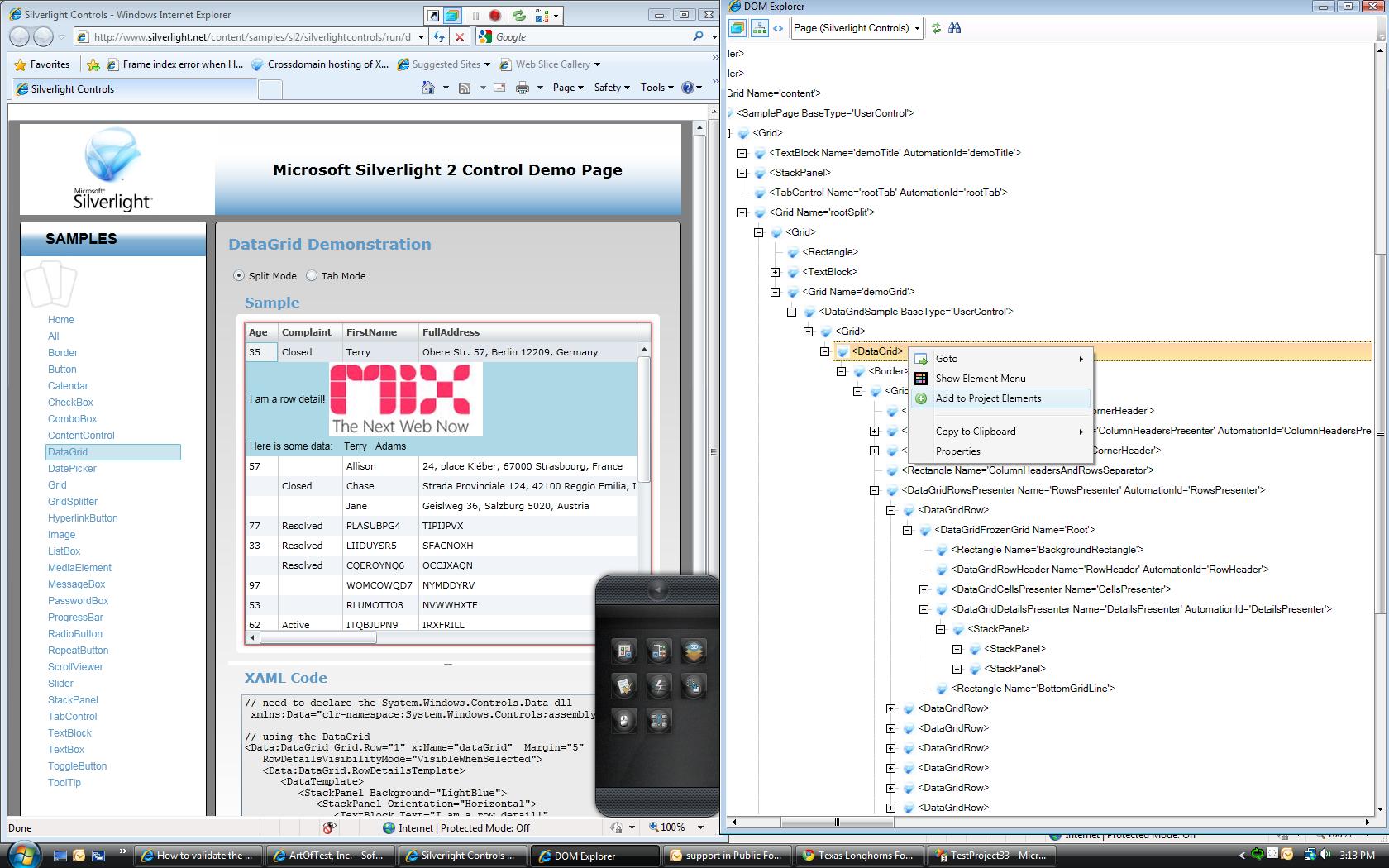1389x868 pixels.
Task: Click the green refresh arrows in the recording toolbar
Action: [518, 15]
